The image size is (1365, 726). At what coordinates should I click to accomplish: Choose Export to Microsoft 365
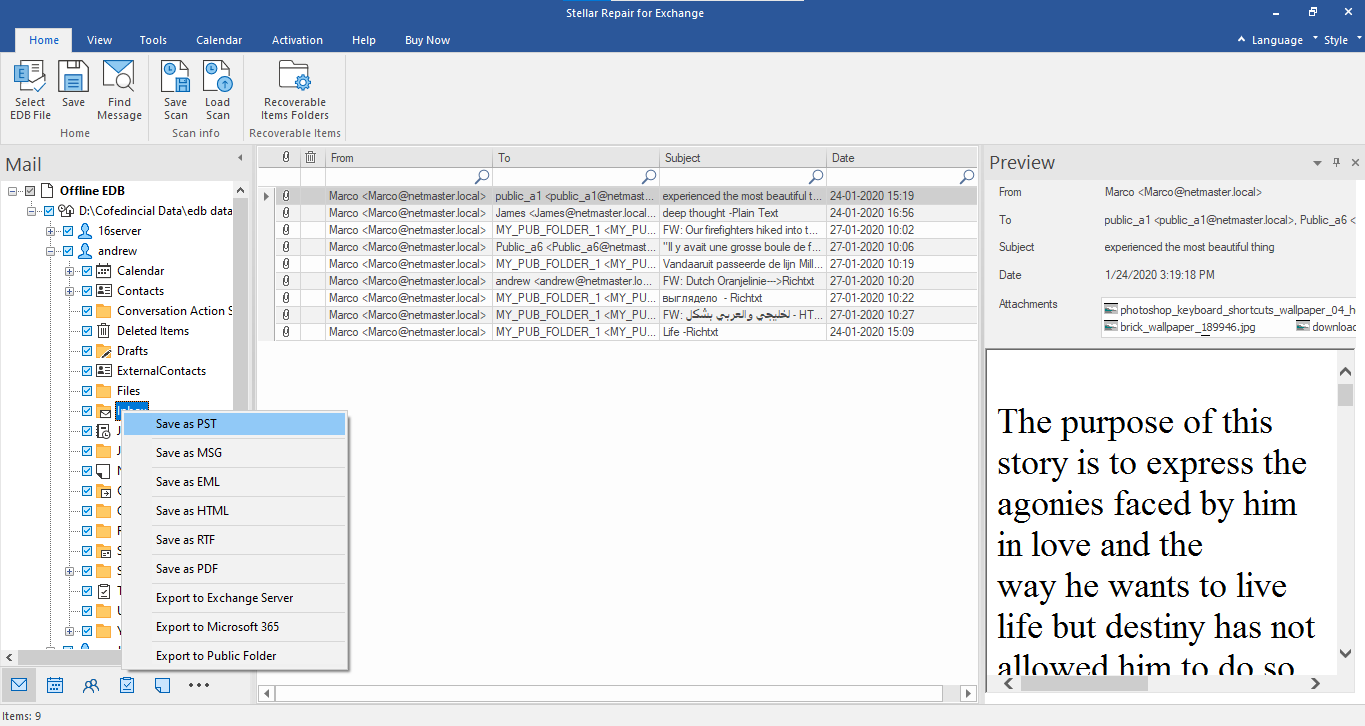(234, 627)
